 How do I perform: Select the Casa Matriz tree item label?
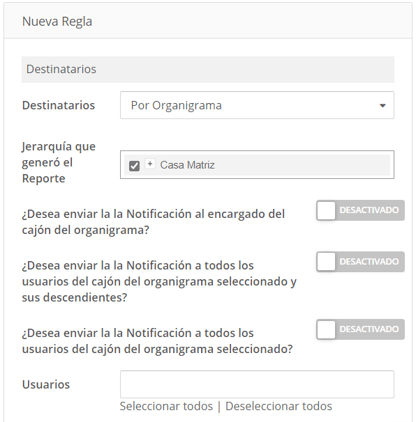tap(187, 165)
